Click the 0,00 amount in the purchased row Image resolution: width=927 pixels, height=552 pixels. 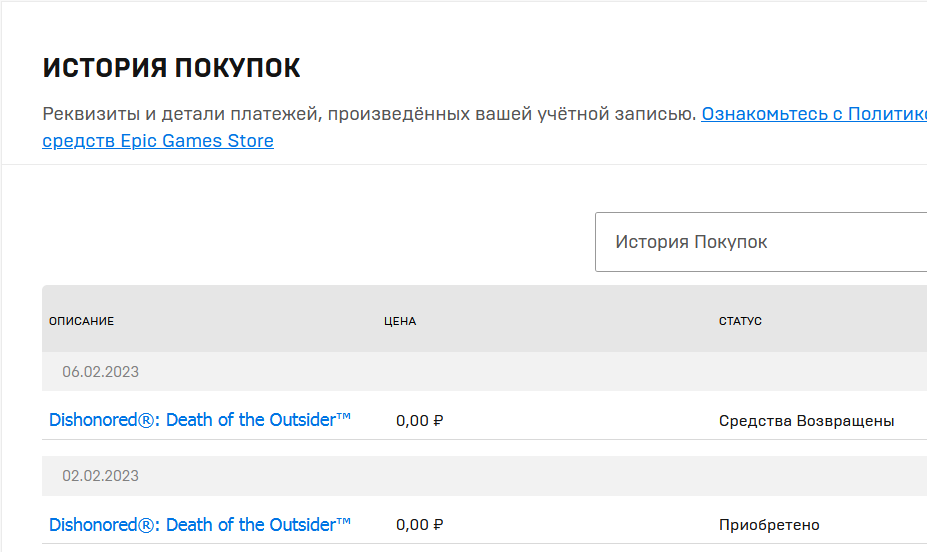click(412, 526)
